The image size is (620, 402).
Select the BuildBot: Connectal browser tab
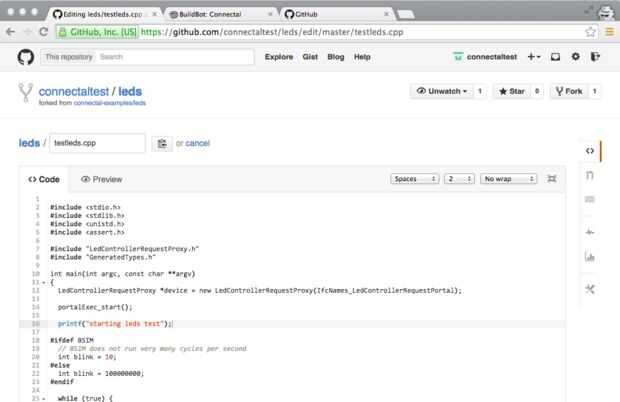click(220, 14)
